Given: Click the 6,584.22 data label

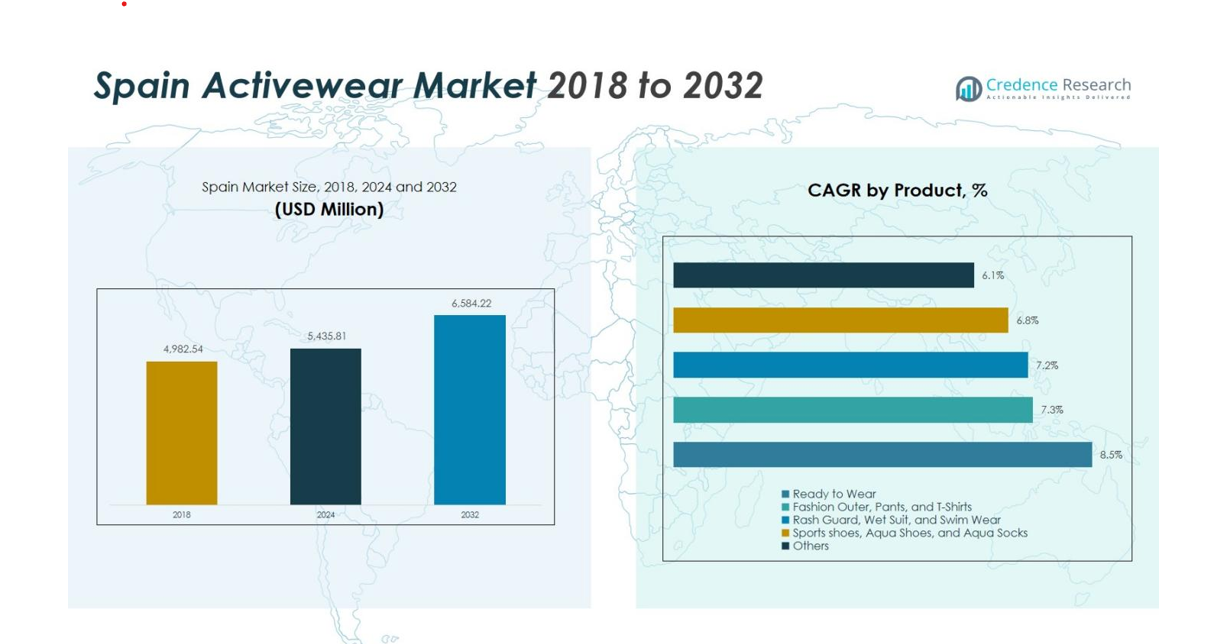Looking at the screenshot, I should click(470, 303).
